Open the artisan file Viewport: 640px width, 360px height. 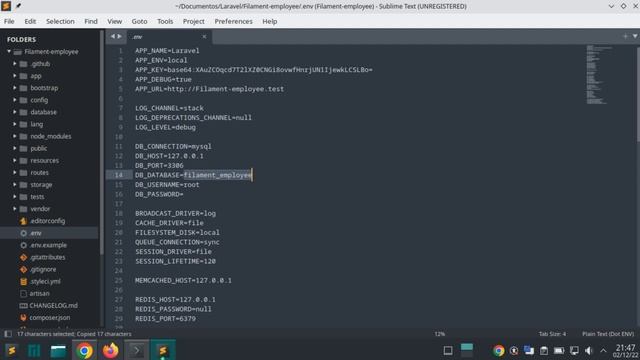(x=39, y=293)
